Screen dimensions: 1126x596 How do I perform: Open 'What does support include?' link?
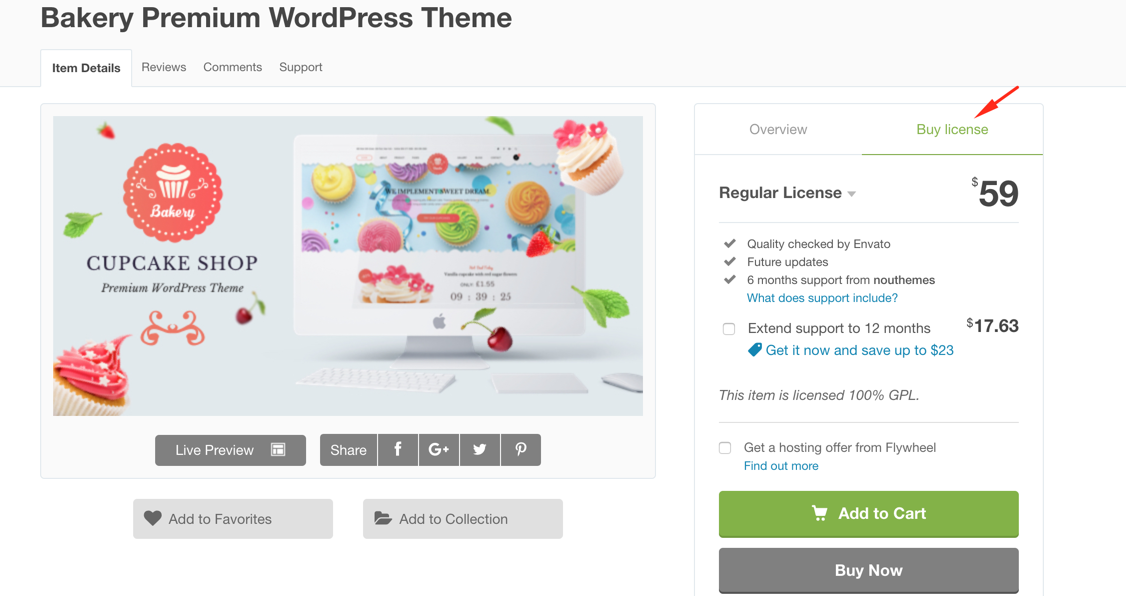click(822, 298)
